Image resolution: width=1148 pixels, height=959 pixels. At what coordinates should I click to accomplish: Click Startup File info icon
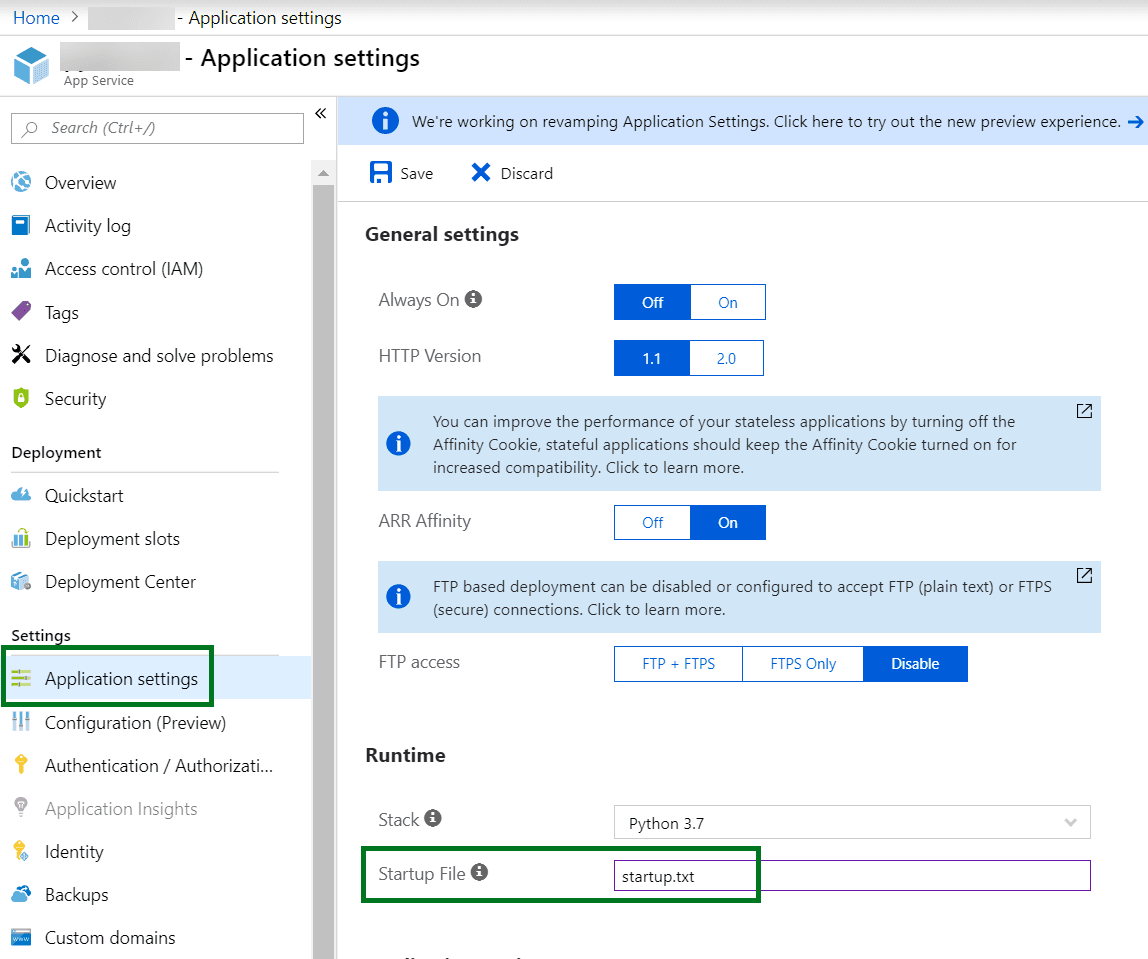(x=479, y=872)
